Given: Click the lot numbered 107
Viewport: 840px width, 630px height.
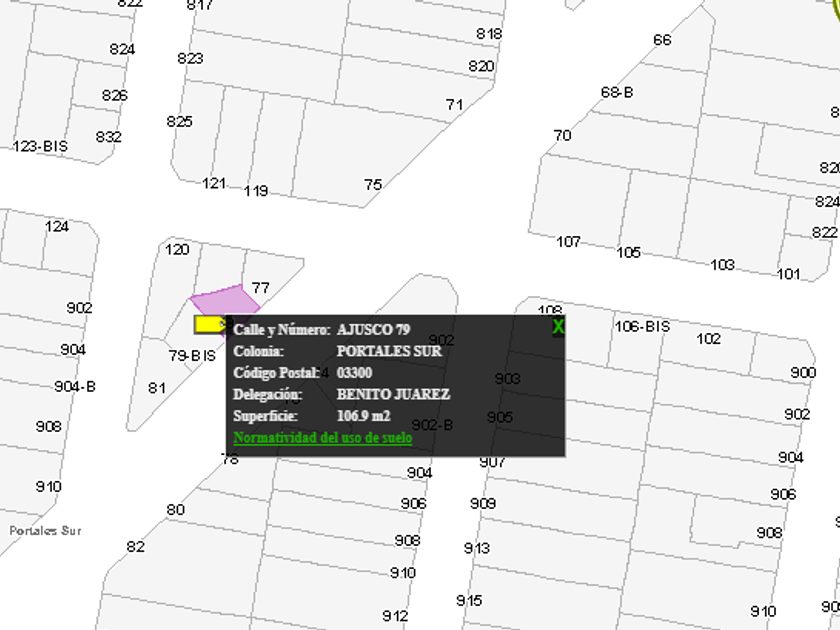Looking at the screenshot, I should point(568,241).
